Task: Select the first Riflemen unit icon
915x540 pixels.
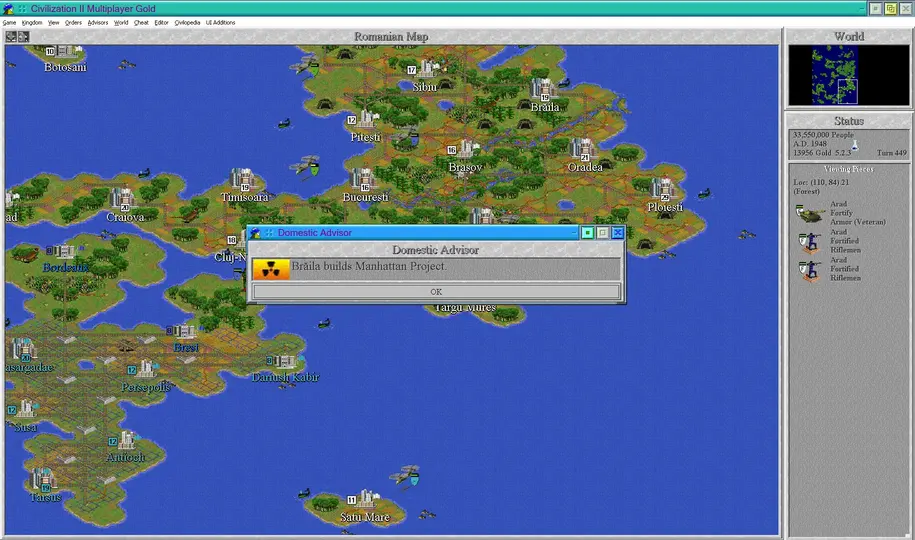Action: tap(808, 241)
